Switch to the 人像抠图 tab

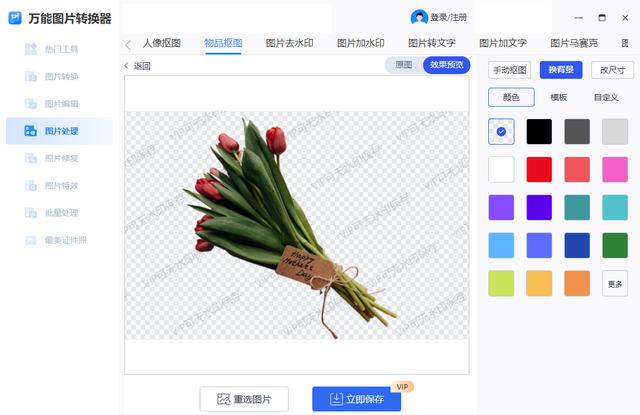[162, 43]
